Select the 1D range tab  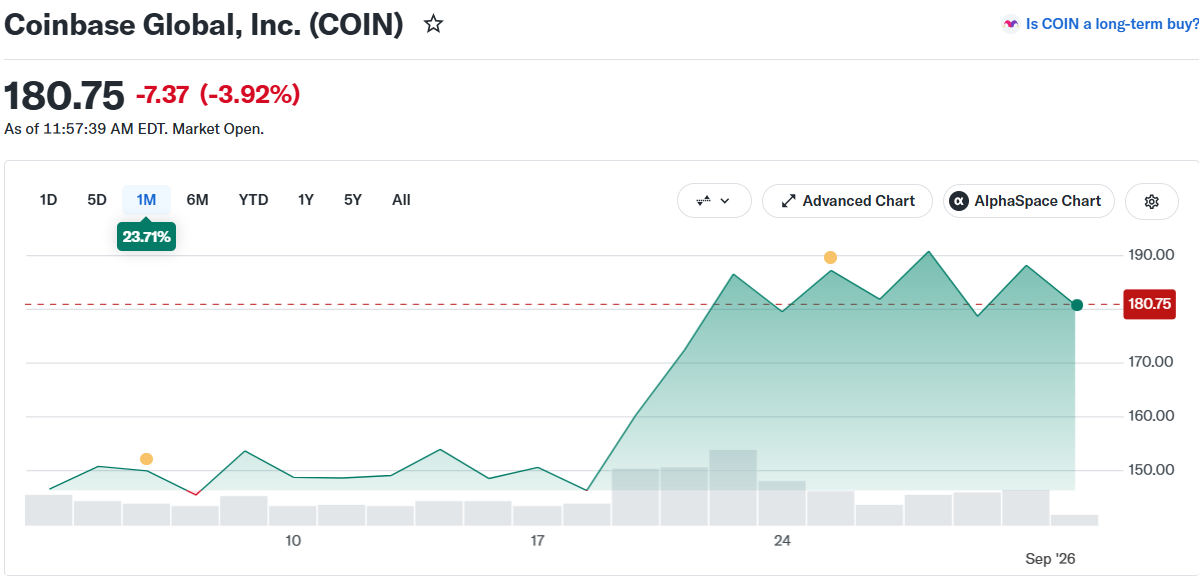pos(48,200)
